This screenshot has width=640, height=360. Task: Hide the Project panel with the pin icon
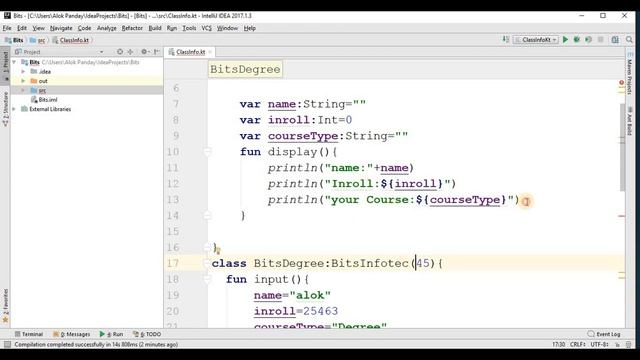pos(157,52)
